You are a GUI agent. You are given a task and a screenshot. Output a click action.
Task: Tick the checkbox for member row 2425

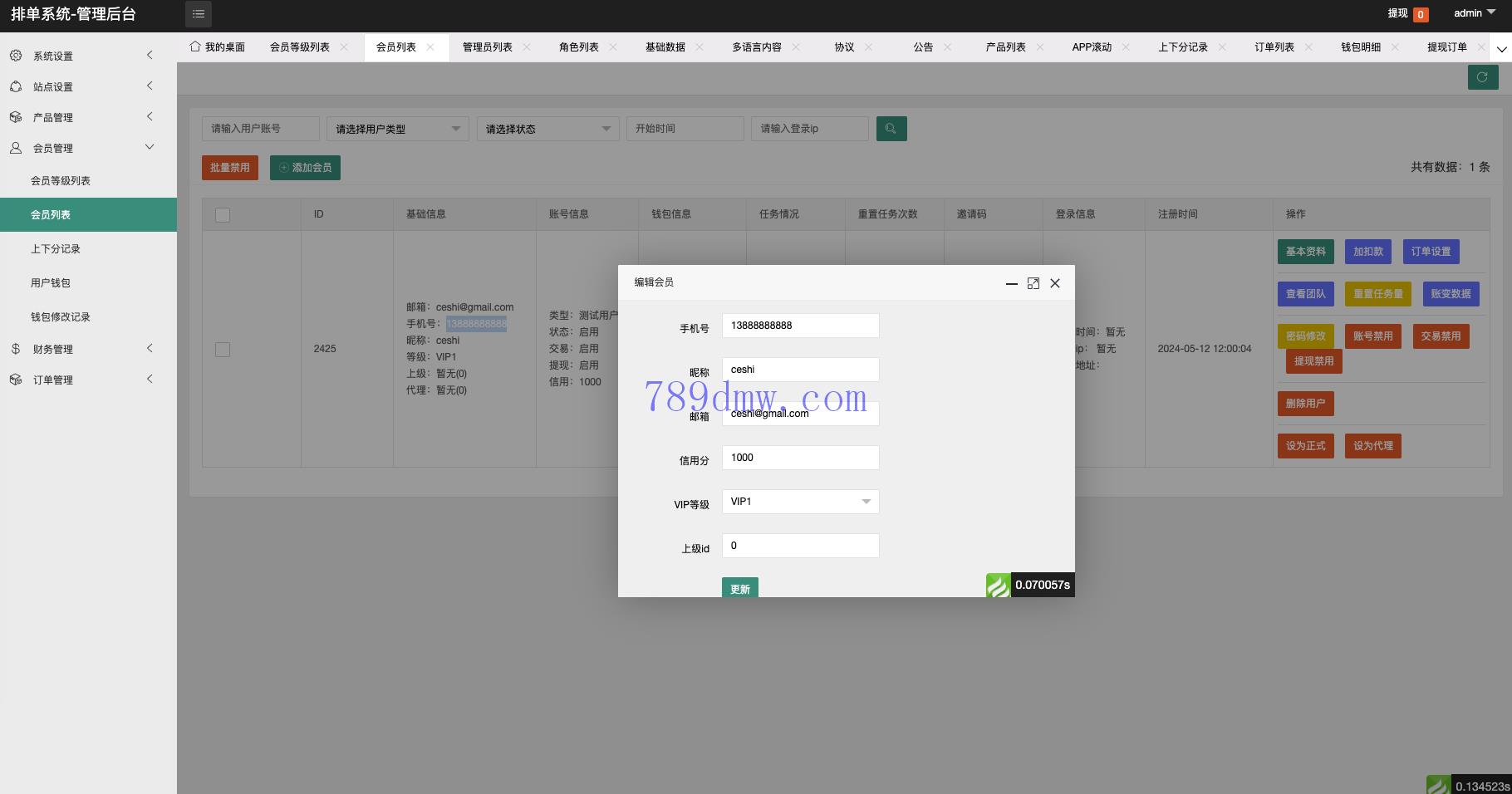point(223,350)
